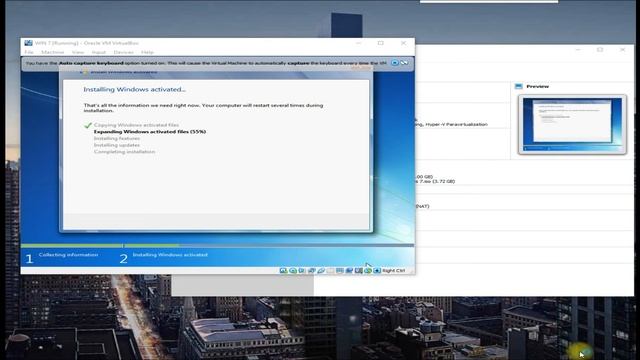The image size is (640, 360).
Task: Open the Machine menu
Action: [53, 52]
